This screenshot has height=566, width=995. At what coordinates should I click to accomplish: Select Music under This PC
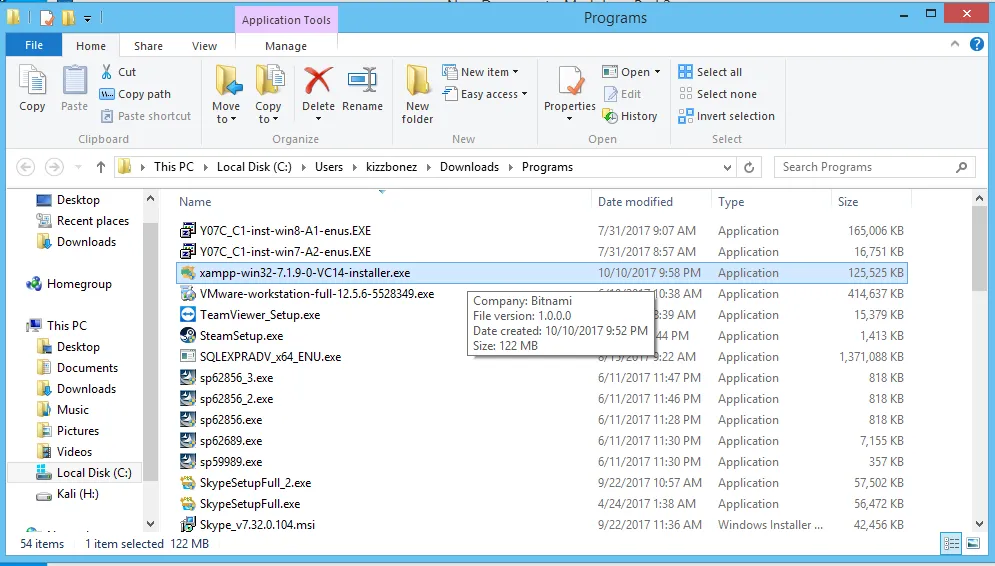click(72, 410)
